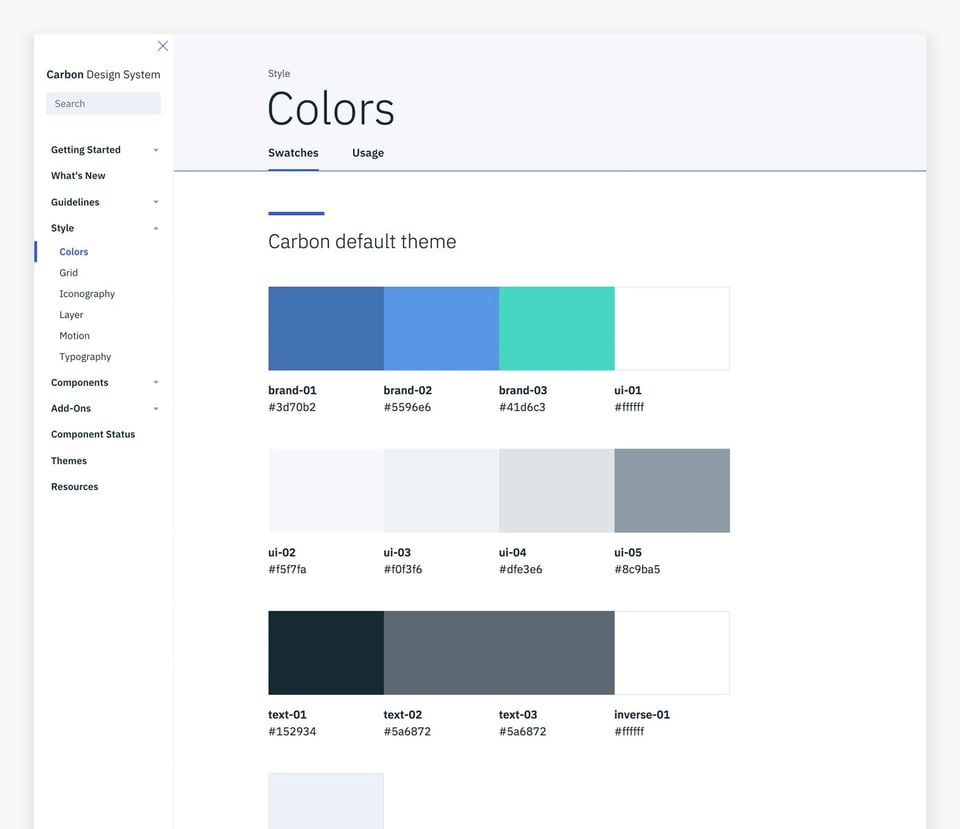Image resolution: width=960 pixels, height=829 pixels.
Task: Click the Search input field
Action: tap(103, 103)
